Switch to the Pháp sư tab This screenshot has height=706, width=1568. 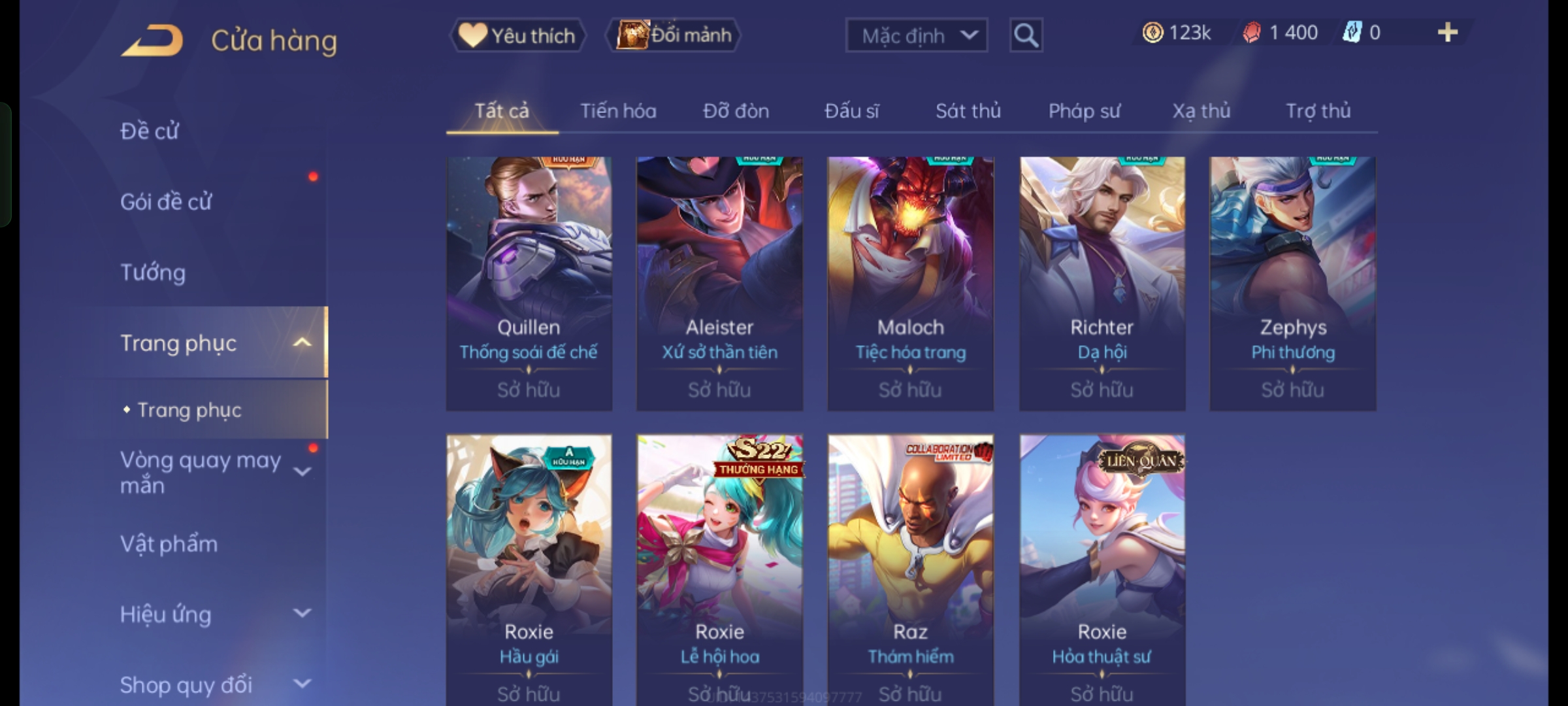click(1084, 111)
